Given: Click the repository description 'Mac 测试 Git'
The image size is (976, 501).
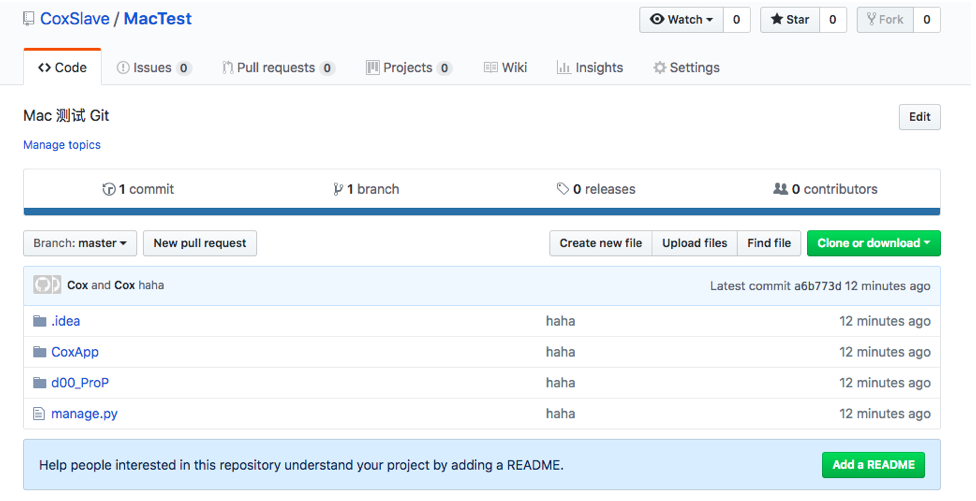Looking at the screenshot, I should 66,116.
